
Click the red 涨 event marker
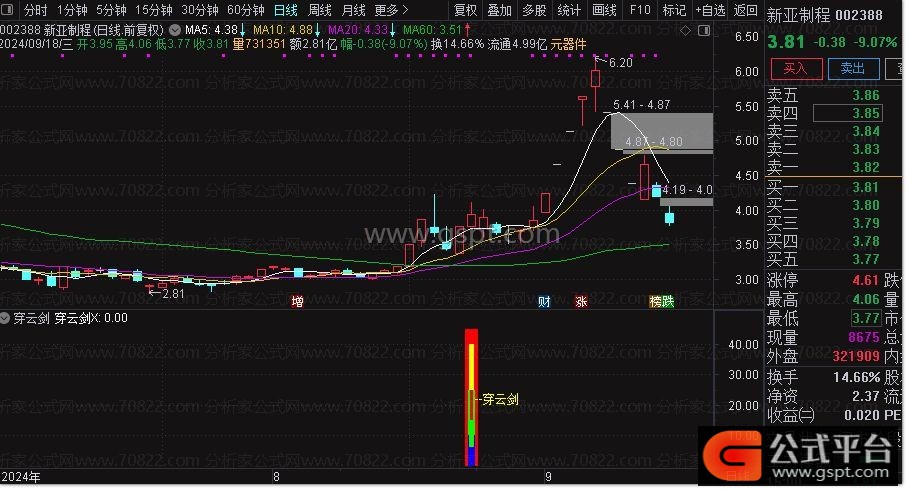(581, 301)
